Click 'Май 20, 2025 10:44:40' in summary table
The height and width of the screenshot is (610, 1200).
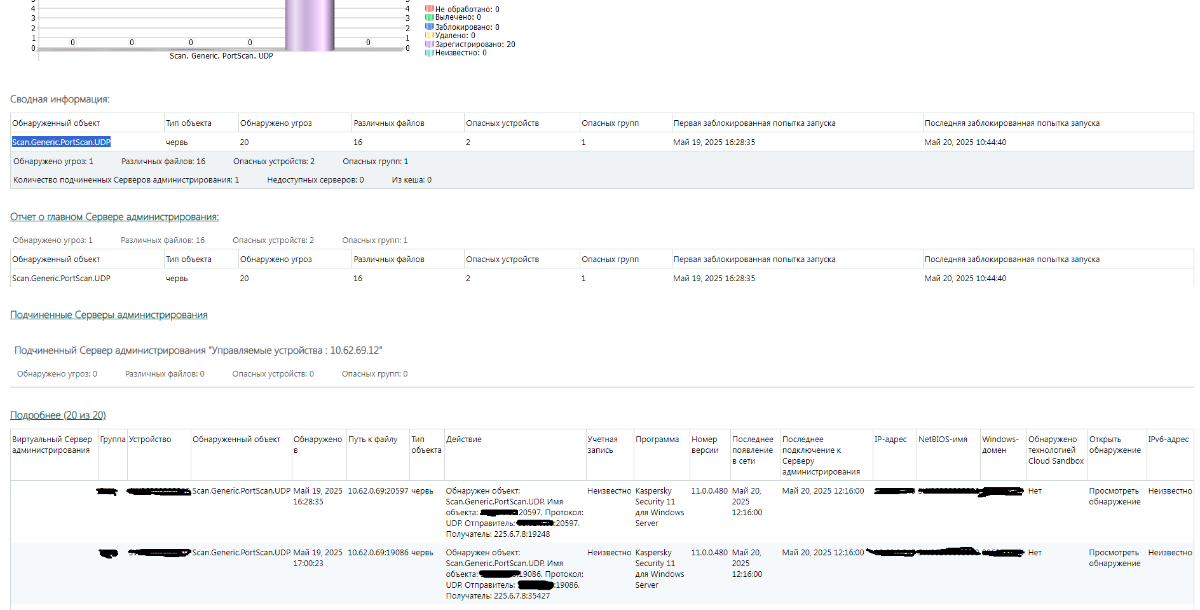coord(965,142)
